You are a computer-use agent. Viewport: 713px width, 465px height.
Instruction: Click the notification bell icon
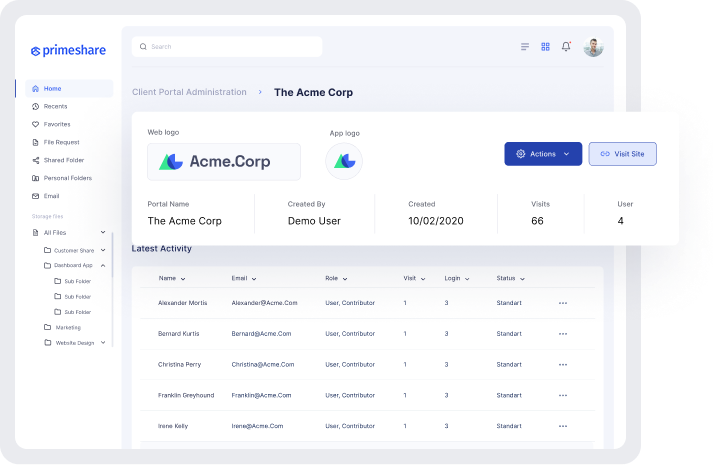[567, 47]
